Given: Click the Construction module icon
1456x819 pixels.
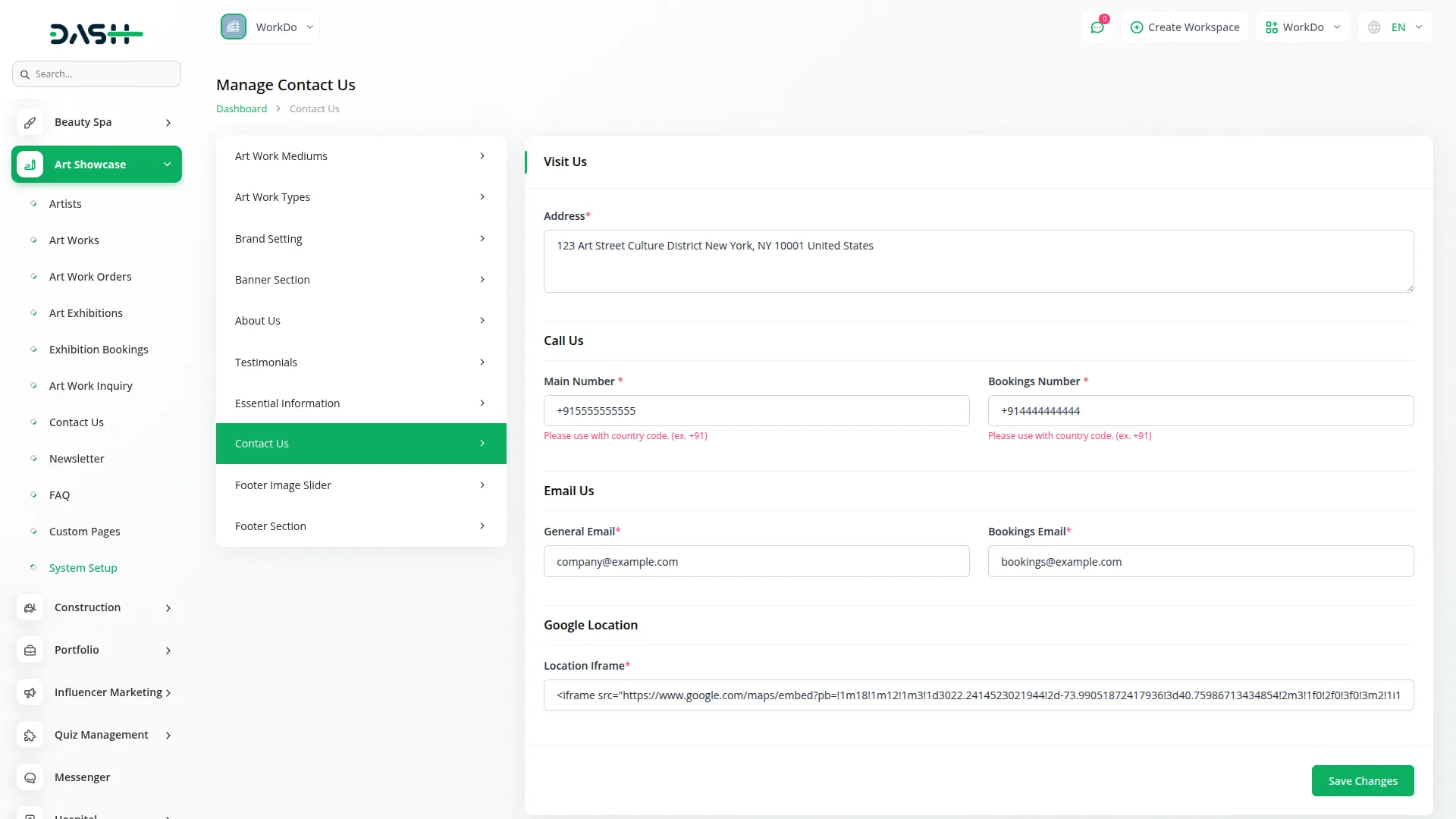Looking at the screenshot, I should 30,607.
